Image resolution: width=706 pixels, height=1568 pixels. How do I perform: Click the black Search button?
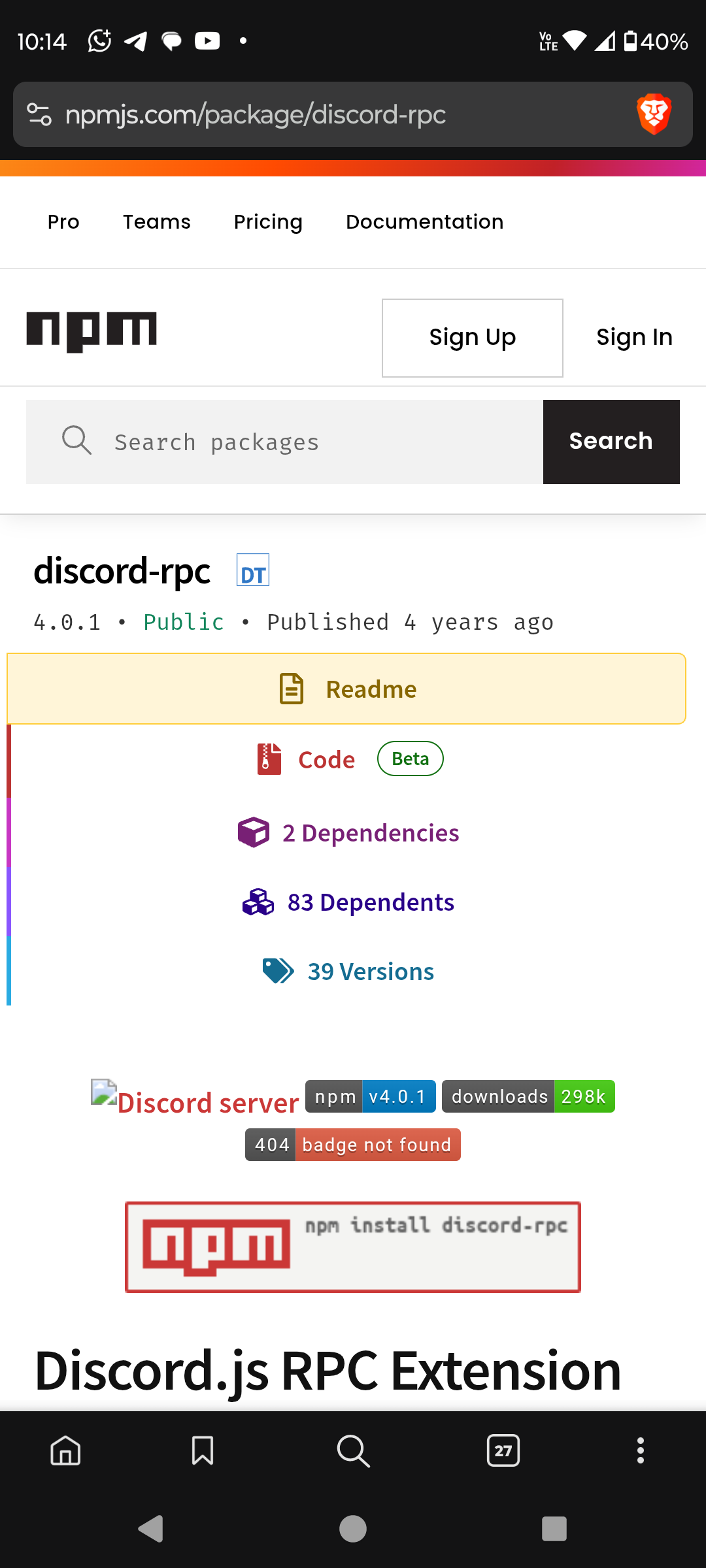tap(611, 442)
